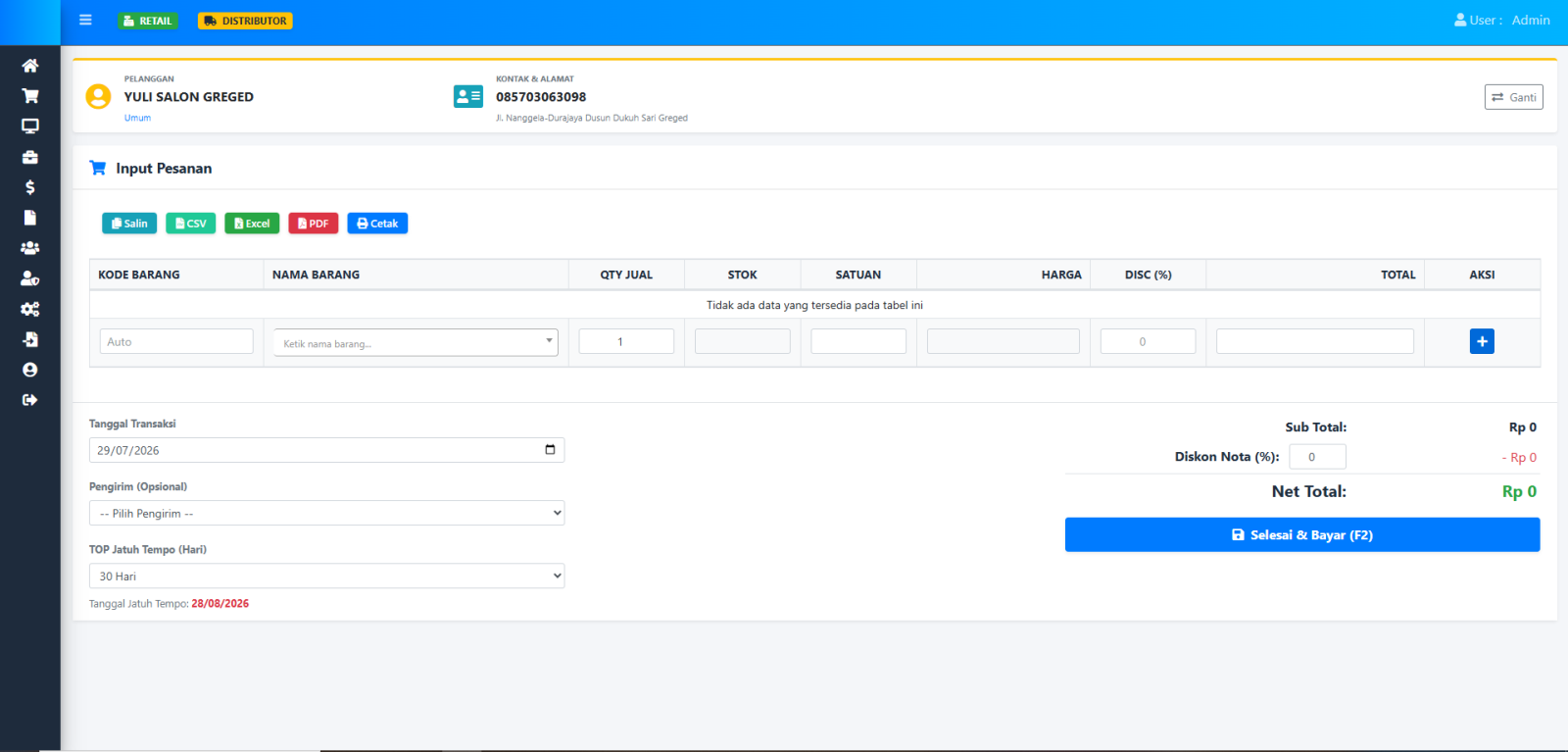Open the home icon in sidebar

point(30,66)
